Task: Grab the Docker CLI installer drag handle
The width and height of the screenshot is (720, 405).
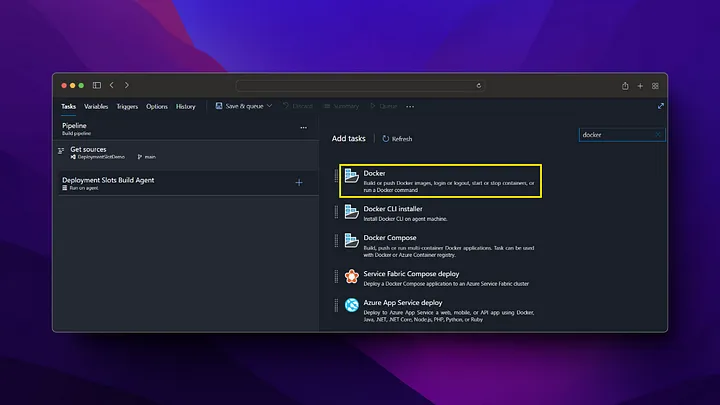Action: (336, 212)
